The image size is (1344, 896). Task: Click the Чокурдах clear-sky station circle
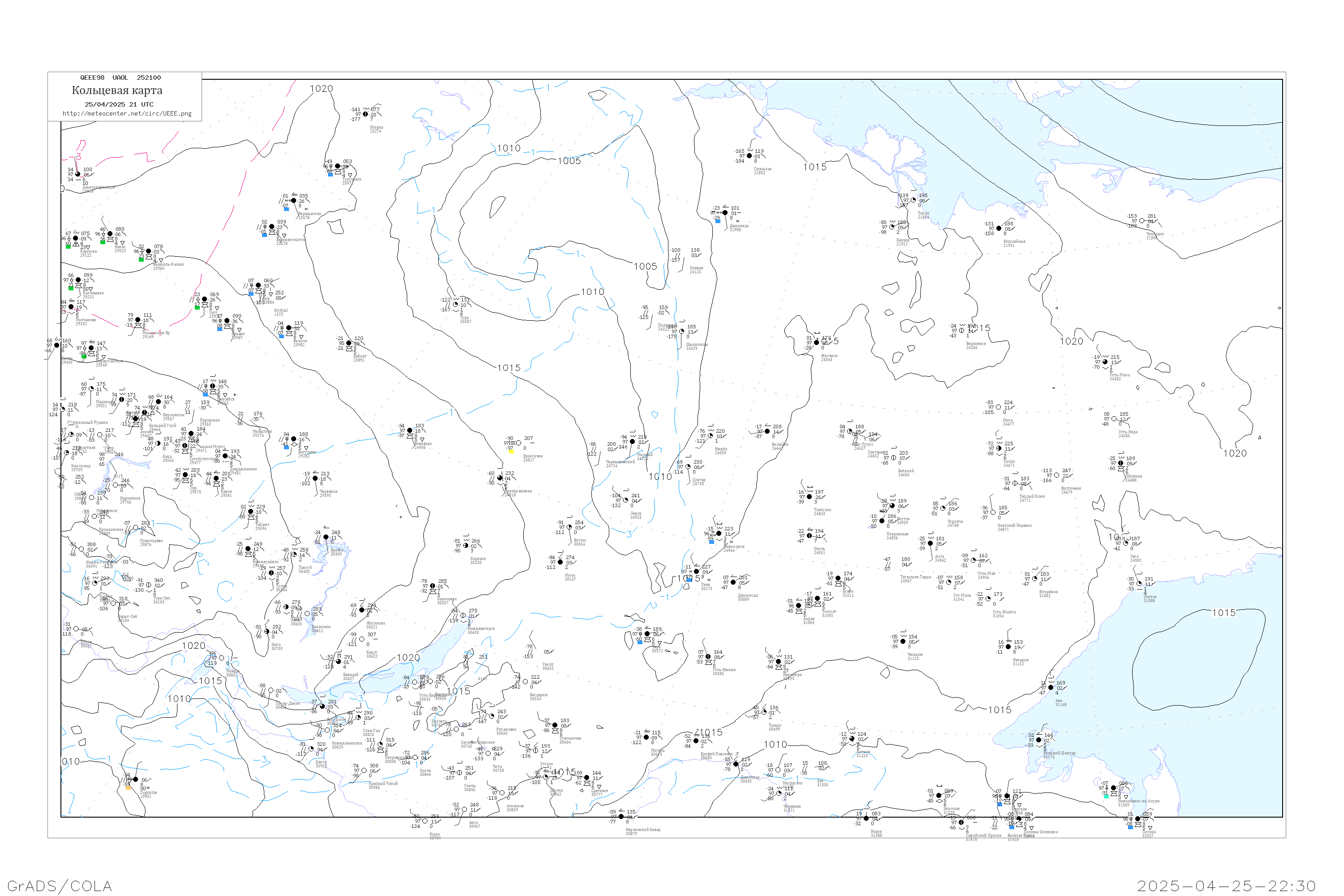[x=1142, y=221]
